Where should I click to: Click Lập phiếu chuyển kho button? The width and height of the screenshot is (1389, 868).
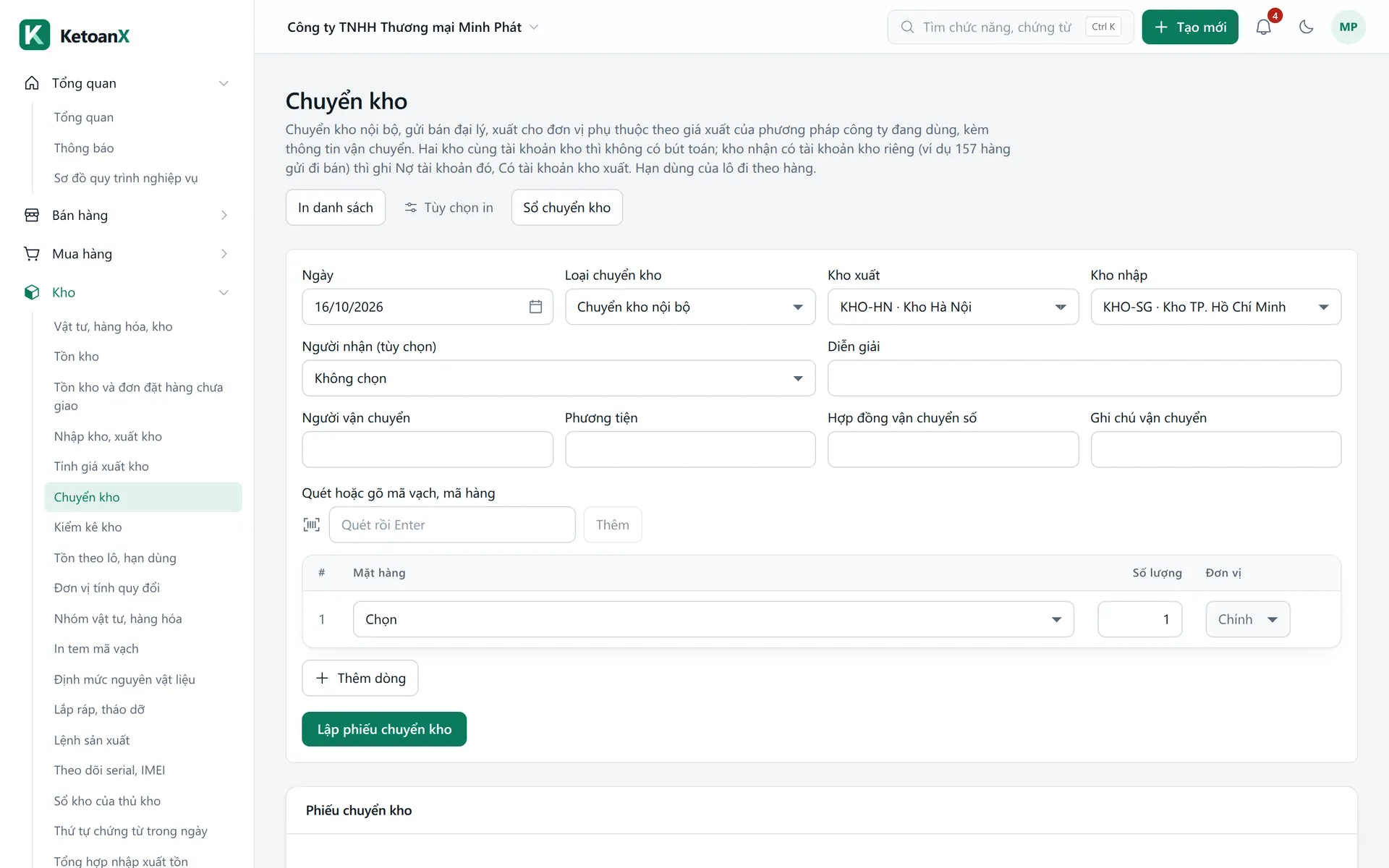pos(384,729)
